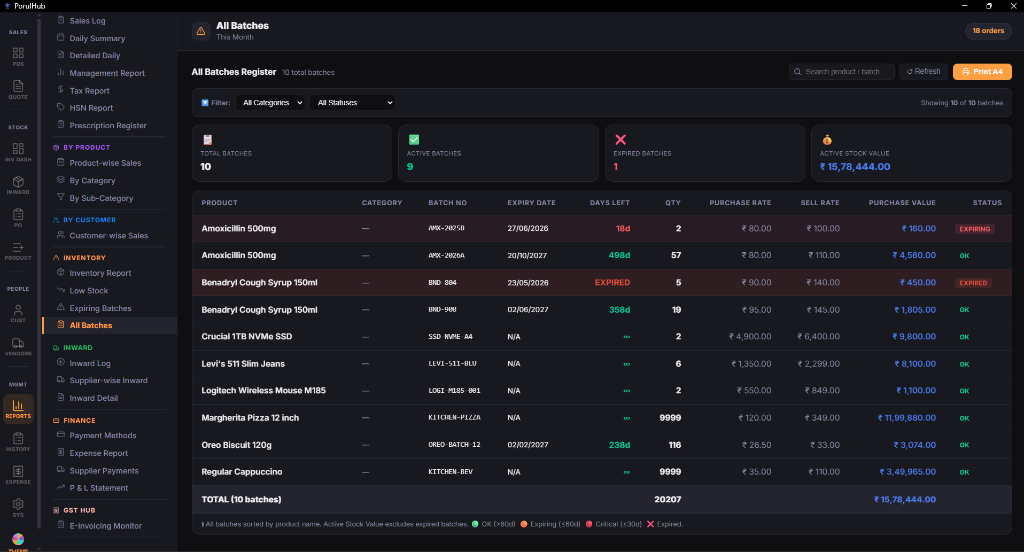Select the Margherita Pizza 12 inch row

(601, 417)
